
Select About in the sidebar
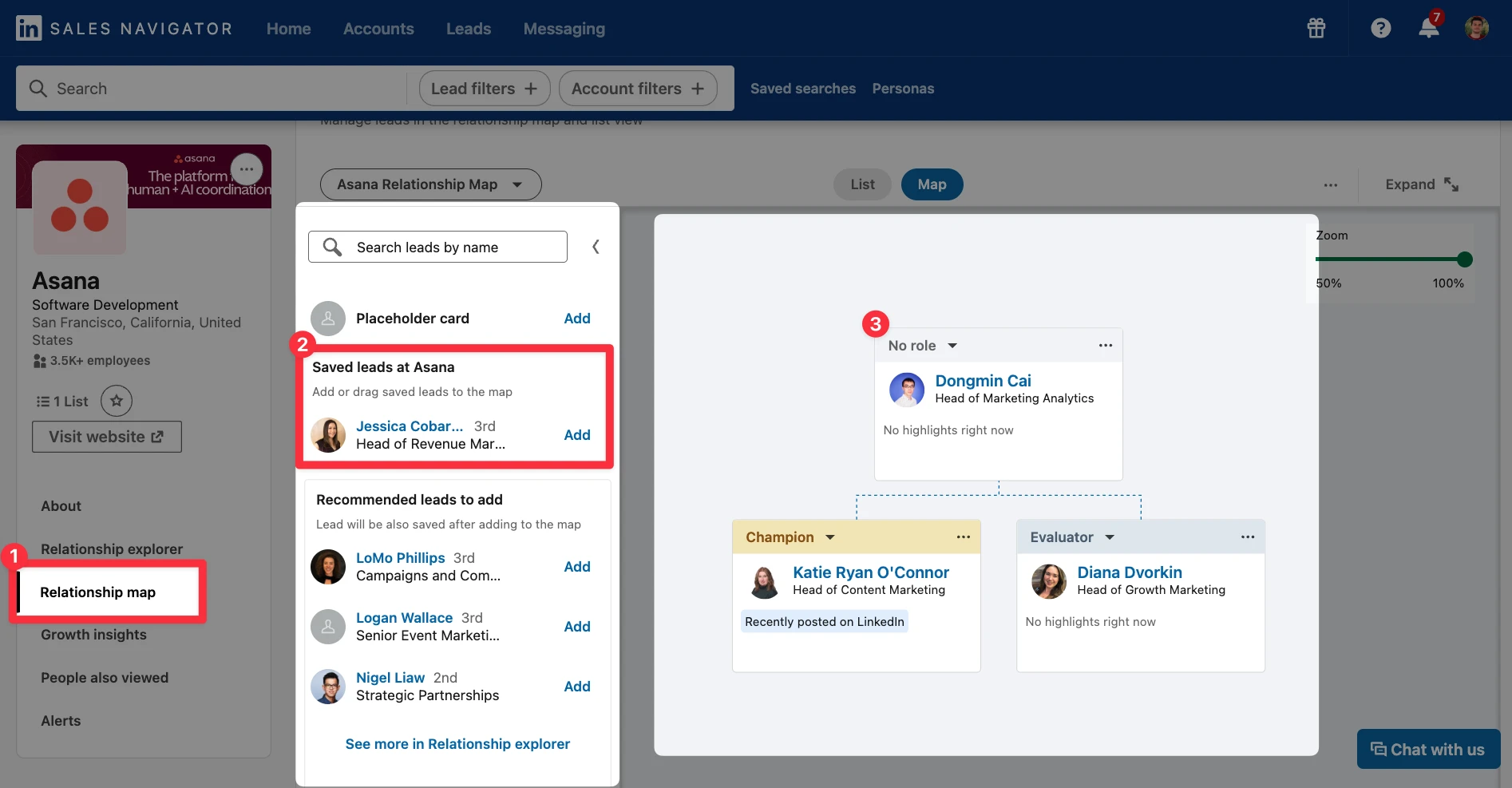click(x=61, y=506)
